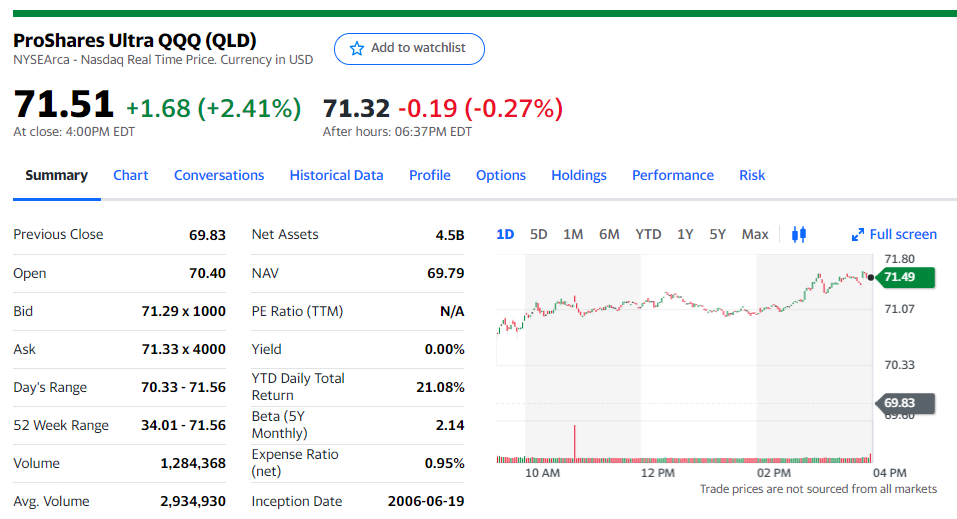Image resolution: width=957 pixels, height=519 pixels.
Task: Select the Summary tab
Action: tap(57, 175)
